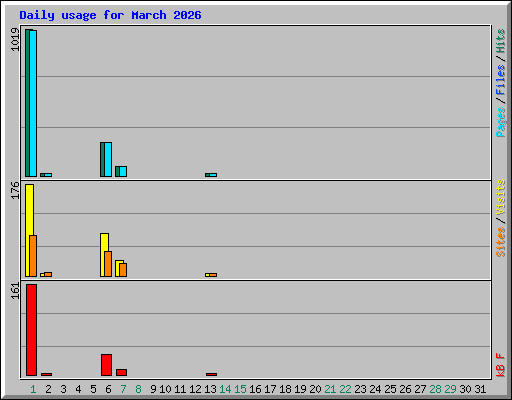
Task: Click day label 14 on the x-axis
Action: [225, 389]
